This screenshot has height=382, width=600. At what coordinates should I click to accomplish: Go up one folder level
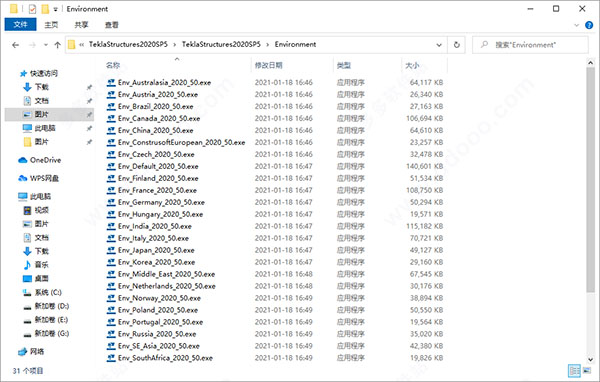[57, 45]
